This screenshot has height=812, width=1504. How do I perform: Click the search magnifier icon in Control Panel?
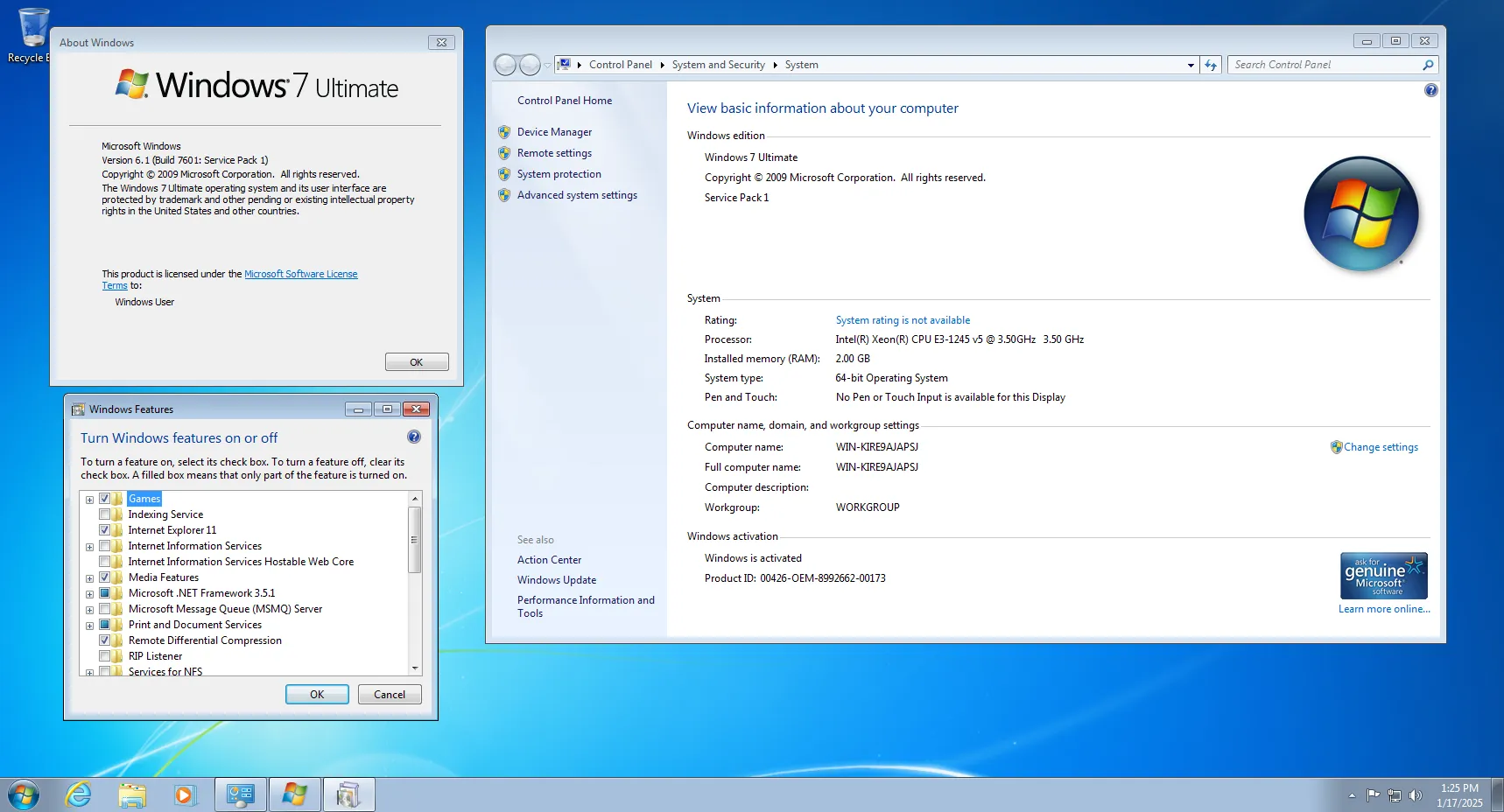[x=1428, y=65]
